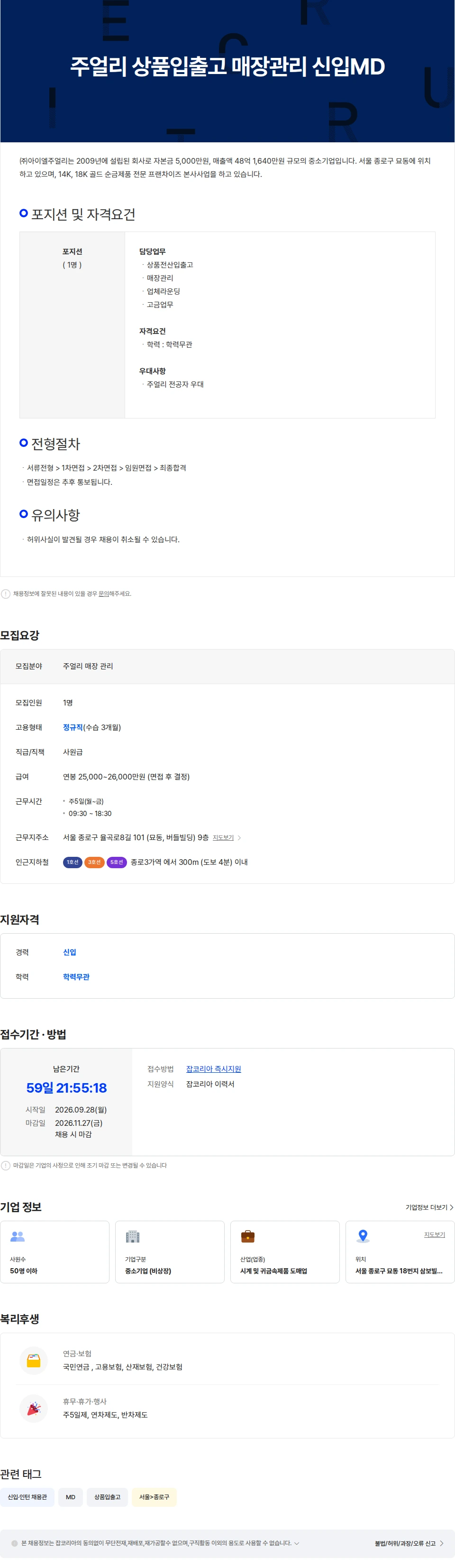Click the 주얼리 전공자 우대 line
455x1568 pixels.
tap(175, 384)
